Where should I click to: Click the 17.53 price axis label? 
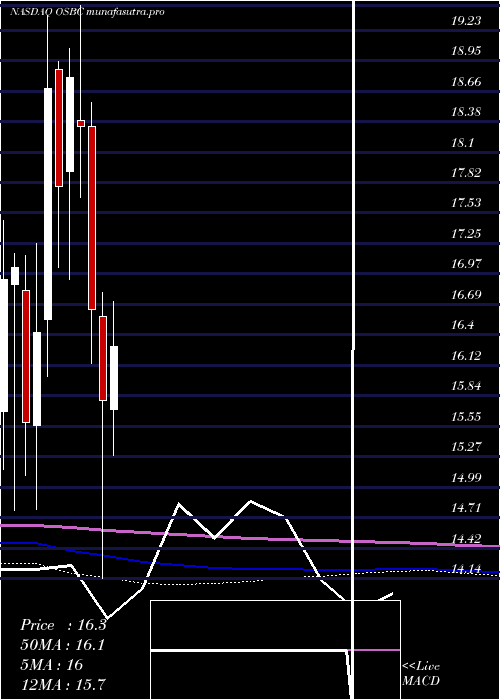(x=466, y=203)
